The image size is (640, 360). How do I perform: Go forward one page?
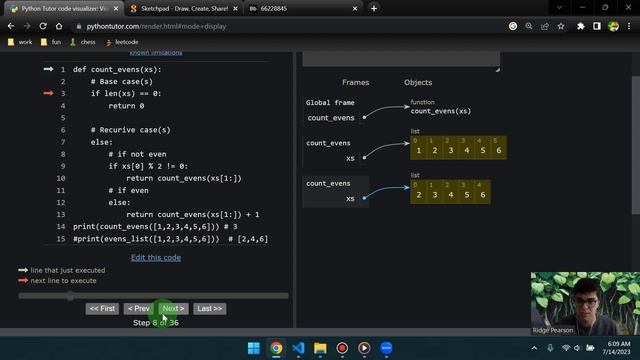[27, 26]
